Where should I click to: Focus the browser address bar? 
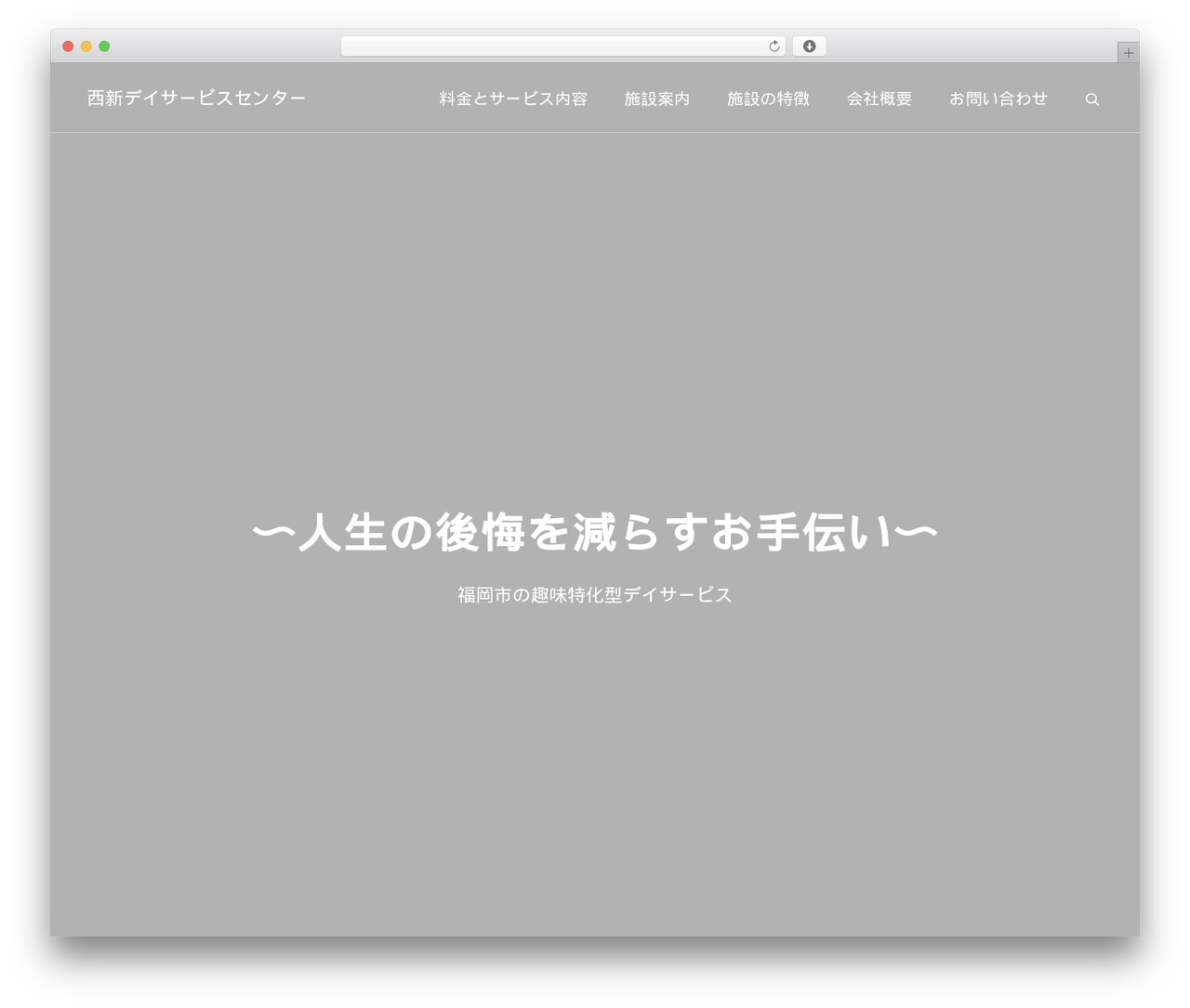coord(562,46)
